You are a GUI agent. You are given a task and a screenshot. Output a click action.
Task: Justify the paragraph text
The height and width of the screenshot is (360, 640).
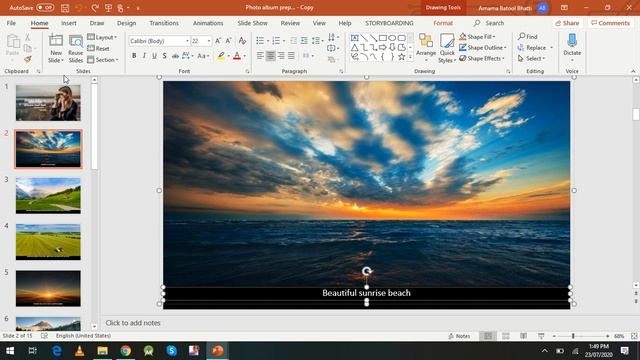291,56
